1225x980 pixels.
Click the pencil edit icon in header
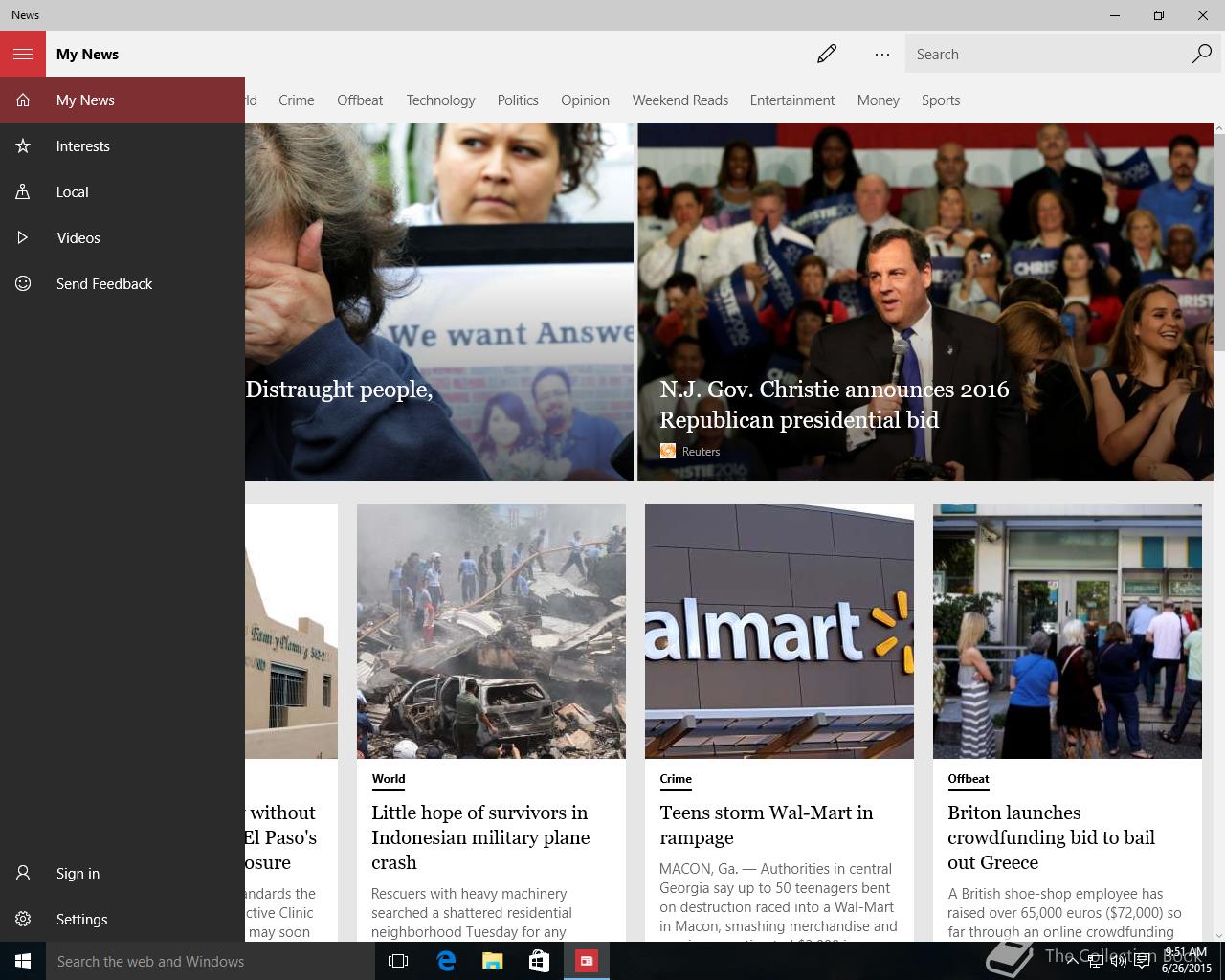pos(827,54)
